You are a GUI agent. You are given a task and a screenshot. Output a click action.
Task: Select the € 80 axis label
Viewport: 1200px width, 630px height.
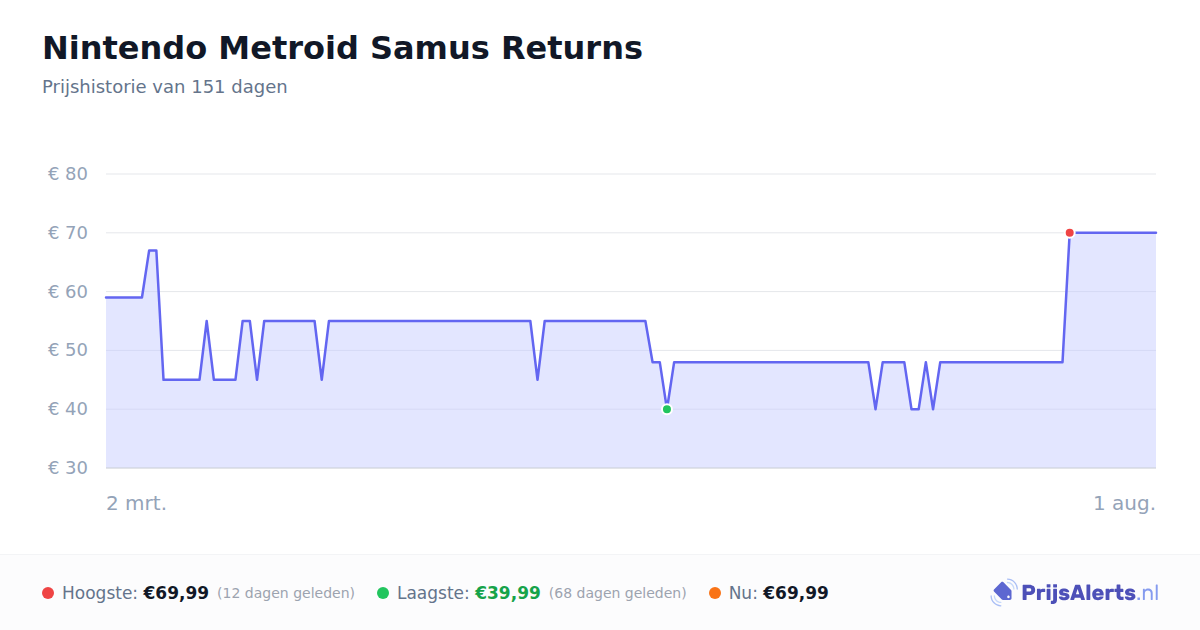point(68,174)
